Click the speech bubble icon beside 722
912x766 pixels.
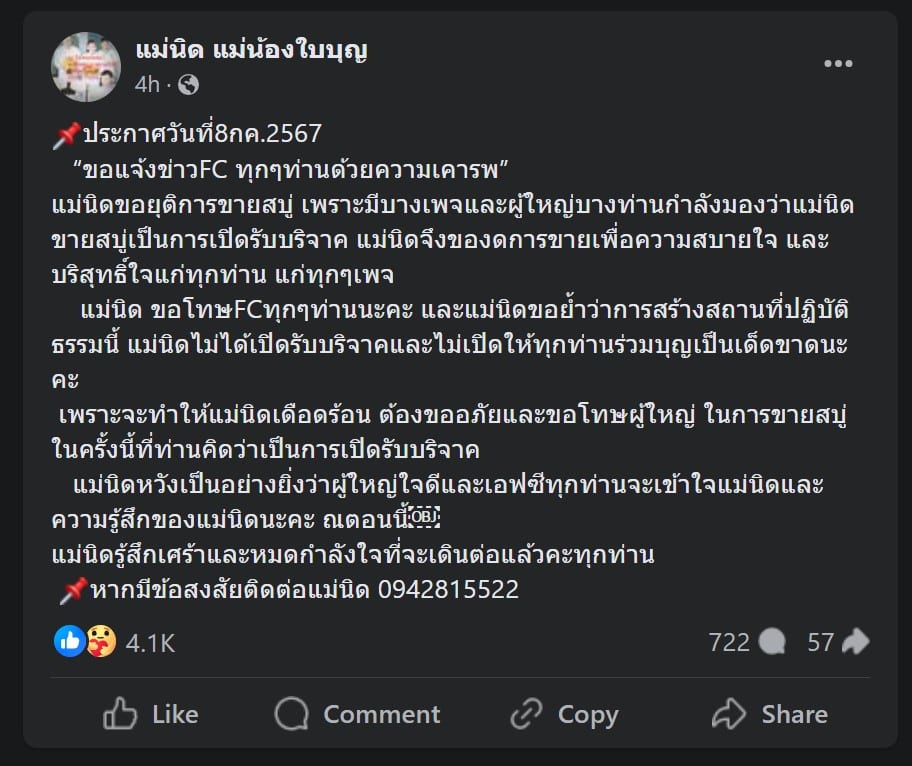point(772,642)
